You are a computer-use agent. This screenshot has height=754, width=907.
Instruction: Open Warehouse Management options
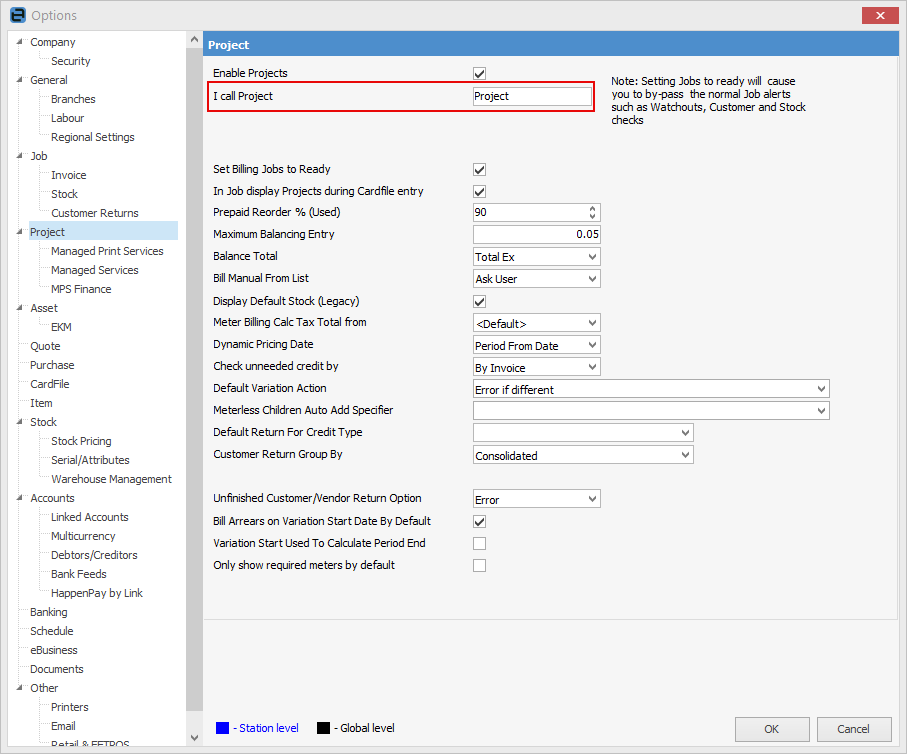pos(111,479)
